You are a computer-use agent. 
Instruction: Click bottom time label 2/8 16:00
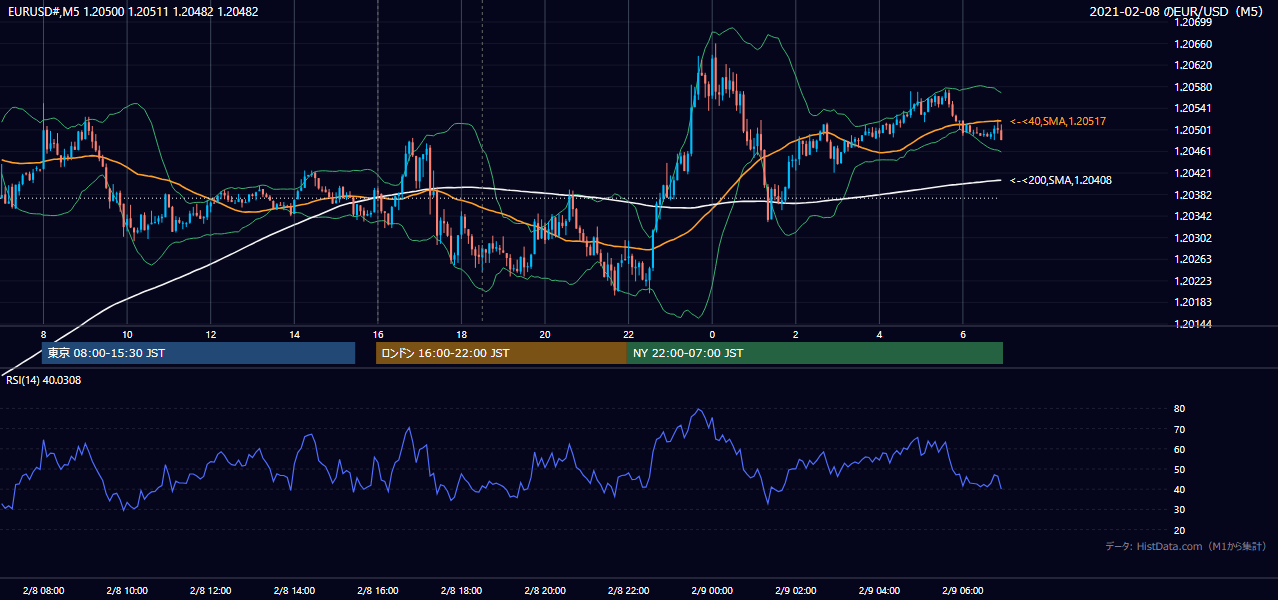[378, 591]
